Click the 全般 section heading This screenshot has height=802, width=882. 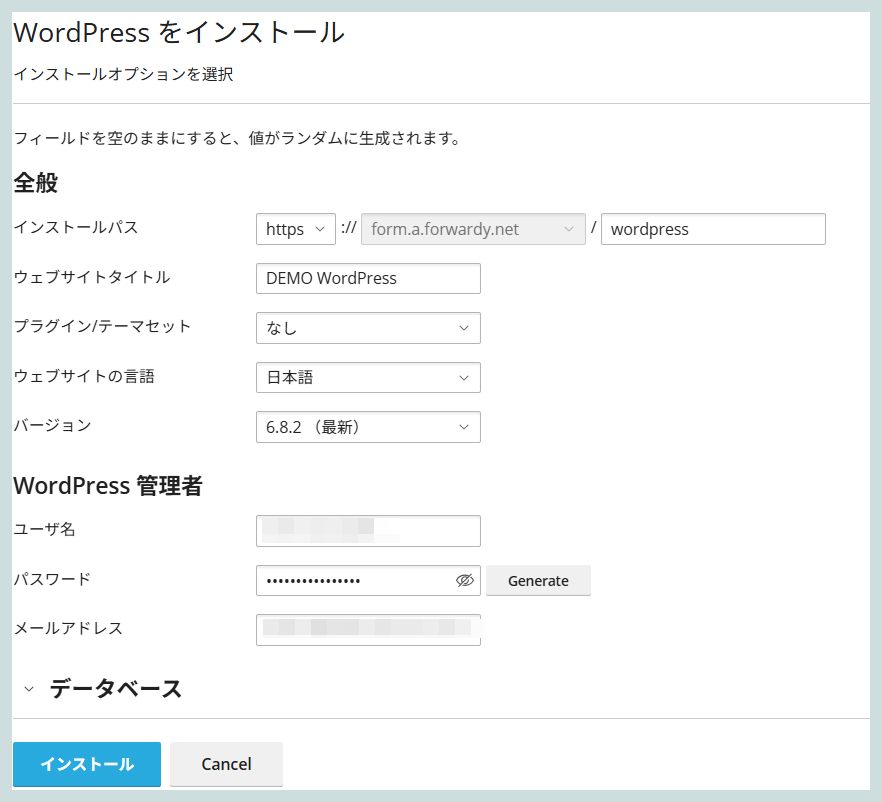36,183
